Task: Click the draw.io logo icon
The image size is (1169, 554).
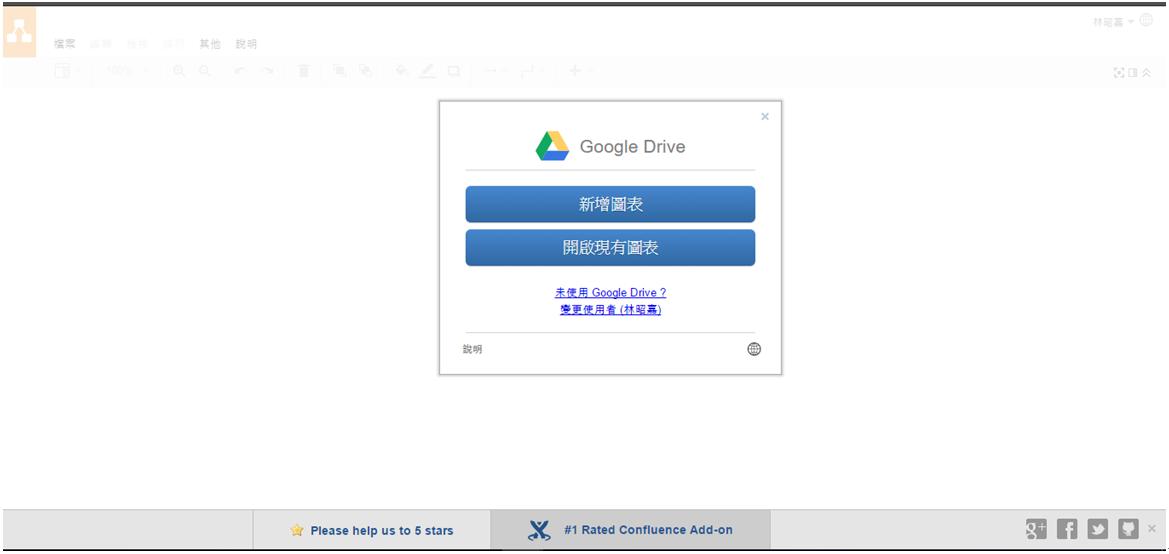Action: 19,31
